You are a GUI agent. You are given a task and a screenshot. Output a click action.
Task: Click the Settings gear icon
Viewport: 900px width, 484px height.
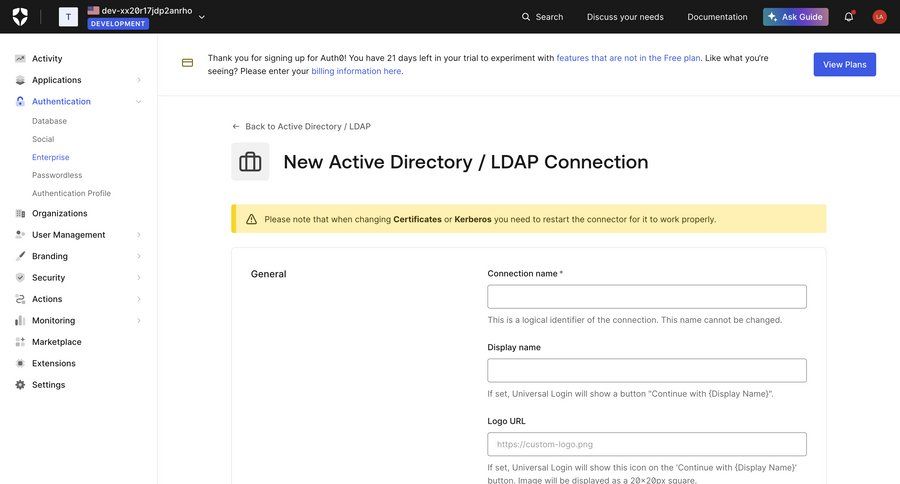pos(20,385)
